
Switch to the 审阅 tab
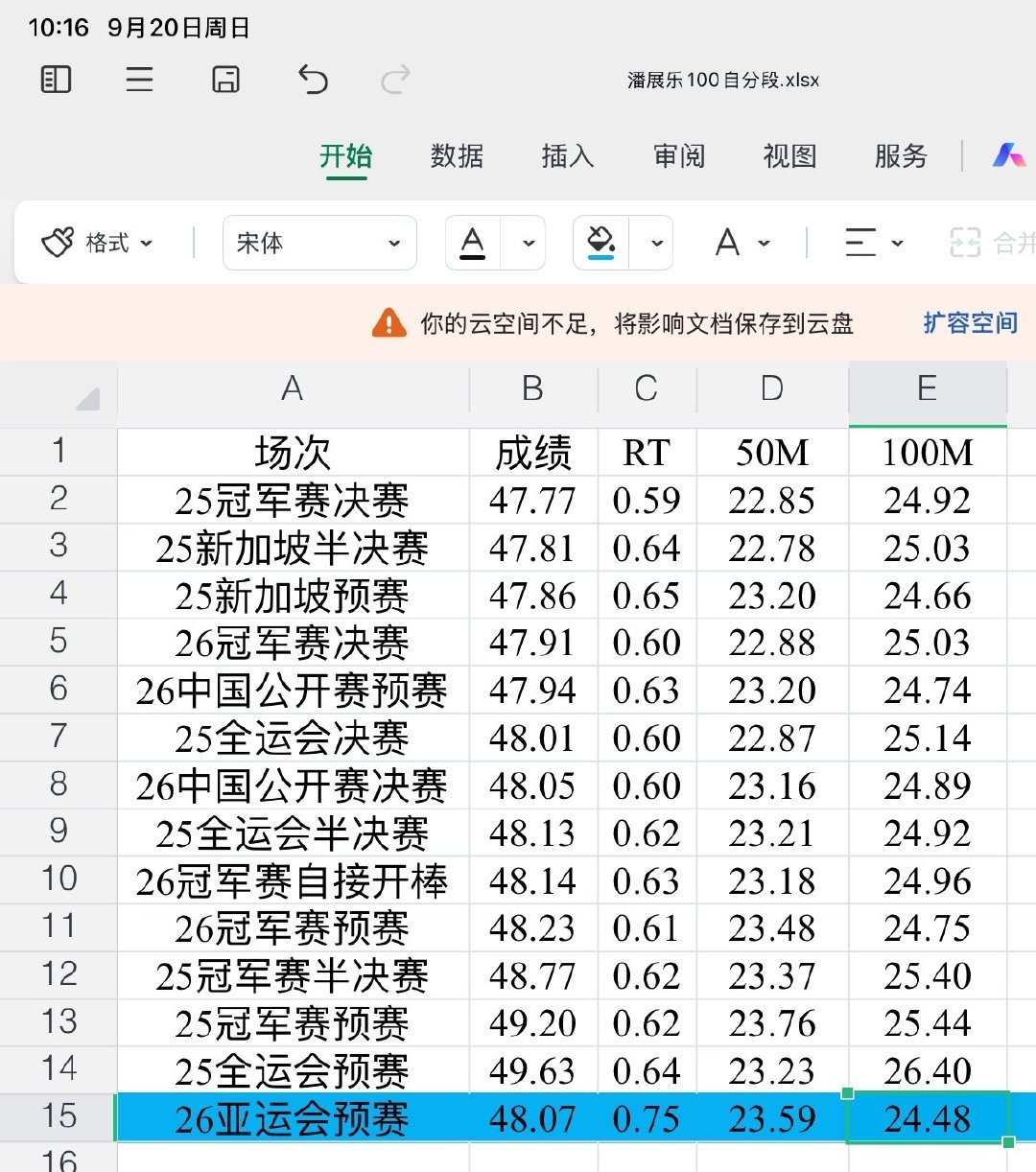click(x=679, y=156)
